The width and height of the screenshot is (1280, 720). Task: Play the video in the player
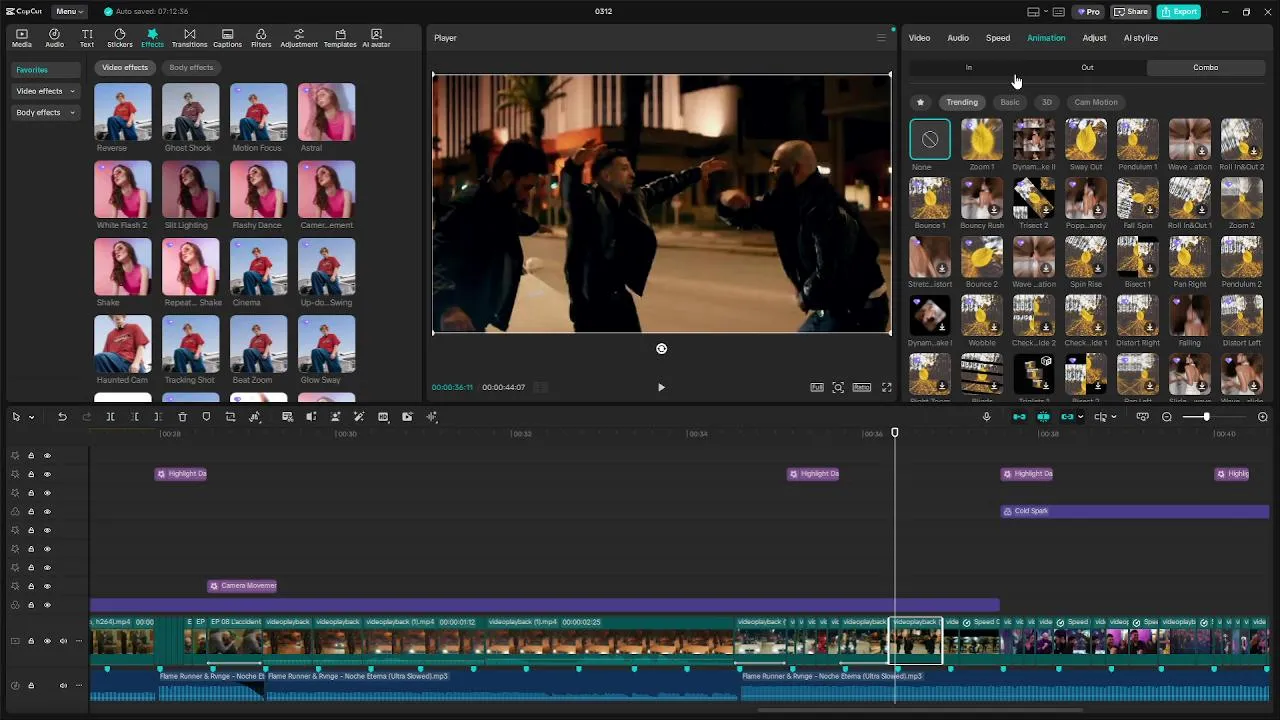pyautogui.click(x=661, y=387)
